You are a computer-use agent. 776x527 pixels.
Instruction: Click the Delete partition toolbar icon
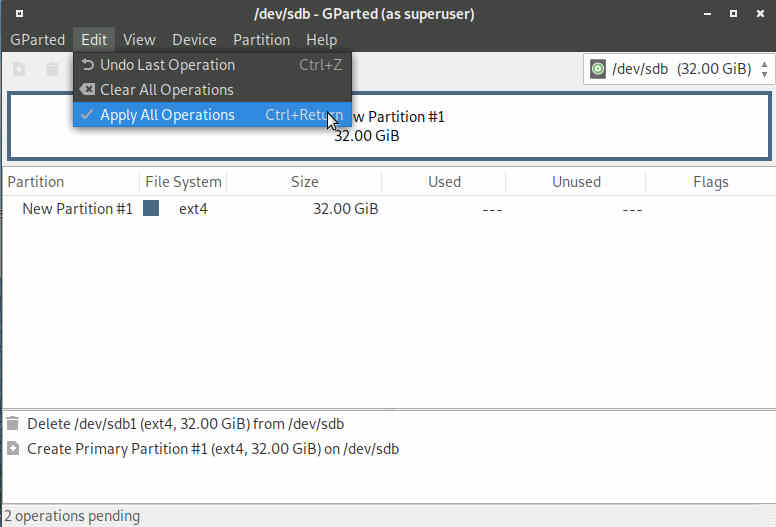pos(52,69)
